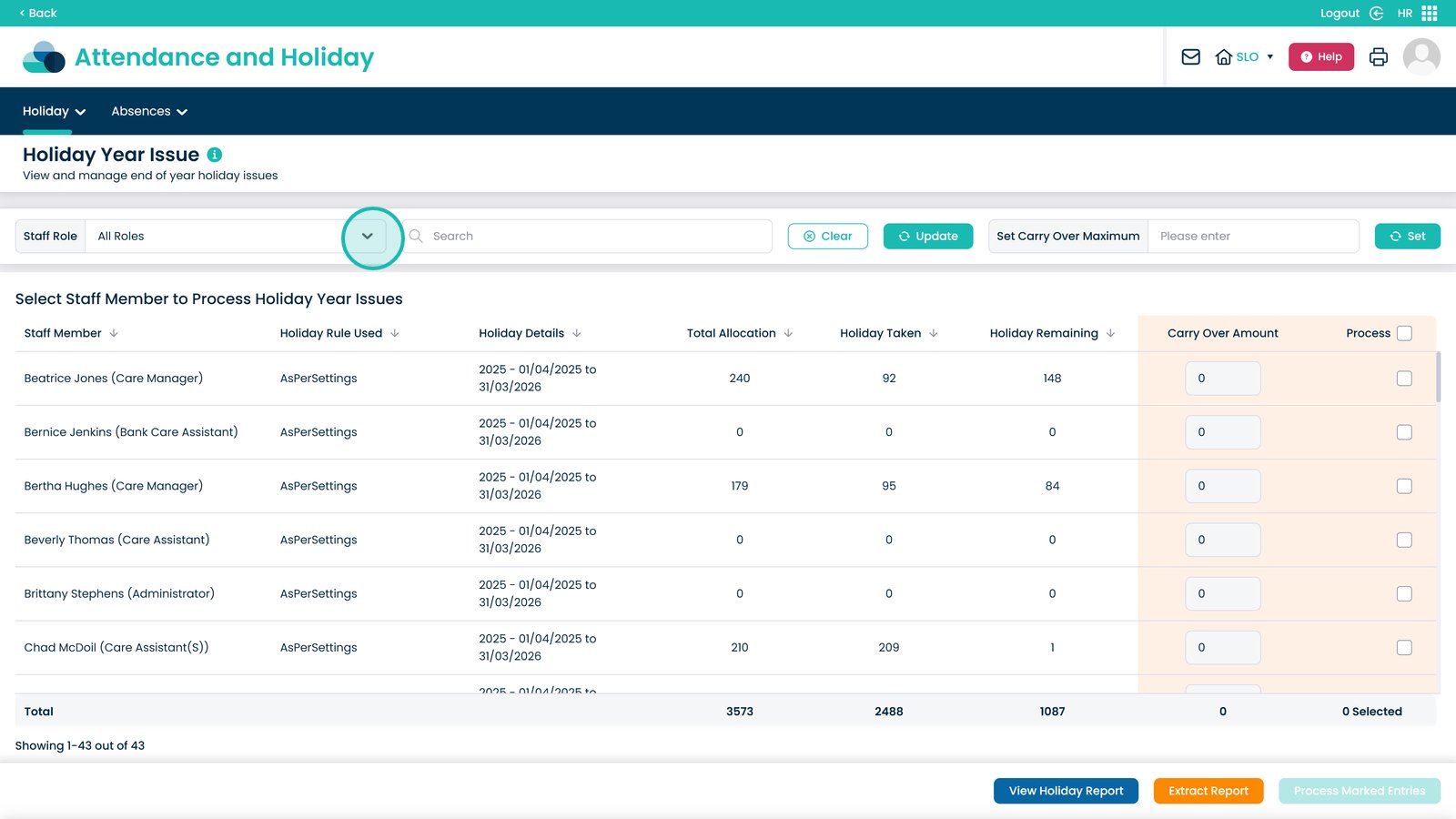Open the user profile avatar

[x=1421, y=56]
